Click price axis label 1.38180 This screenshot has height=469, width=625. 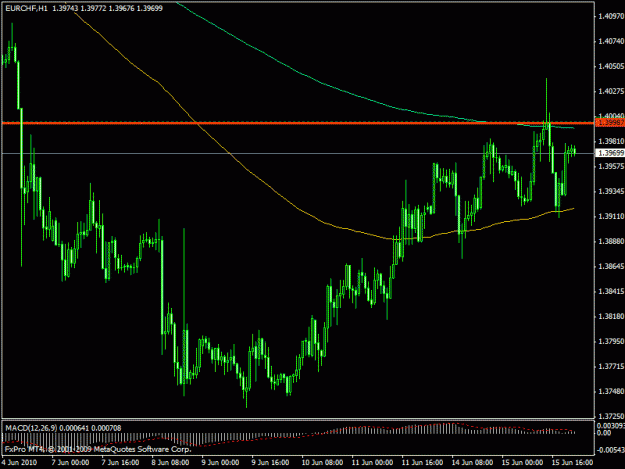tap(611, 316)
